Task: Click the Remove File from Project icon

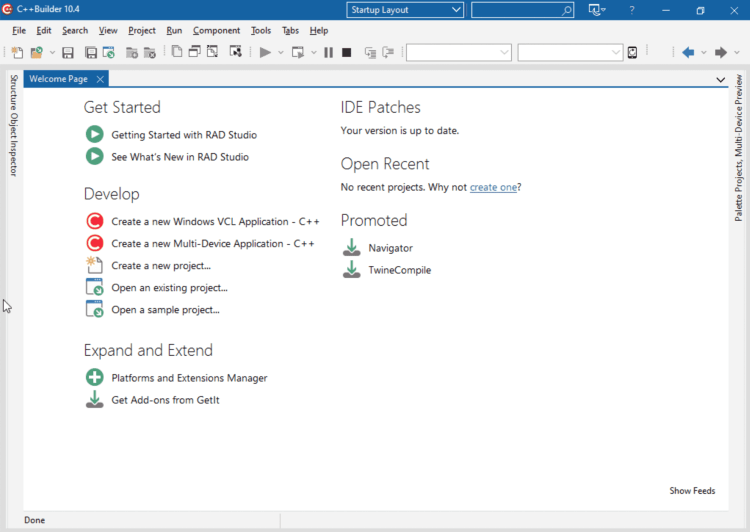Action: 150,53
